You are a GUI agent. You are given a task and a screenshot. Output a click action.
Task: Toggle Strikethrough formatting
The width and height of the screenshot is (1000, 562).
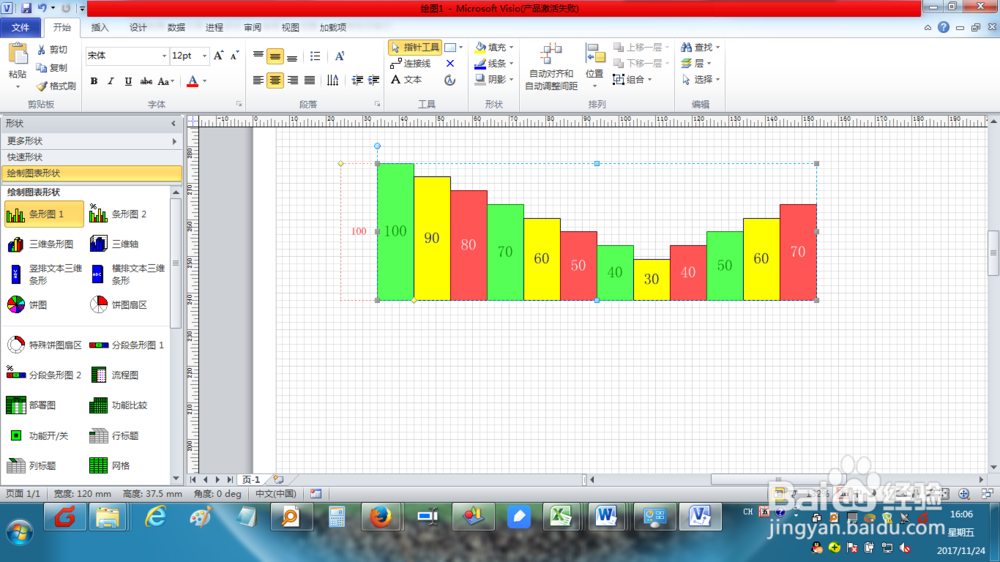tap(146, 81)
